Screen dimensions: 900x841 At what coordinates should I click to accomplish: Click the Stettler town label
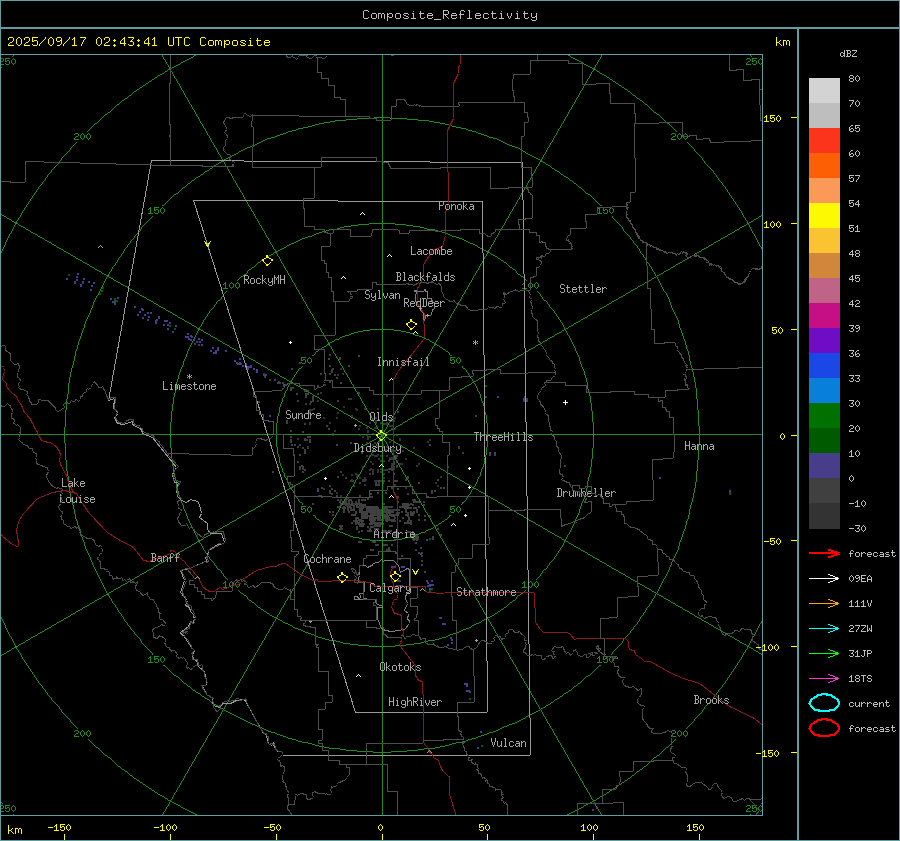(x=582, y=289)
